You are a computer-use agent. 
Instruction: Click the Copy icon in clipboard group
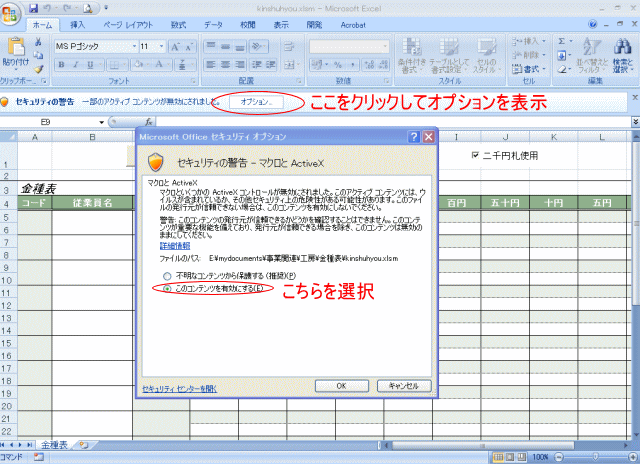pos(38,55)
